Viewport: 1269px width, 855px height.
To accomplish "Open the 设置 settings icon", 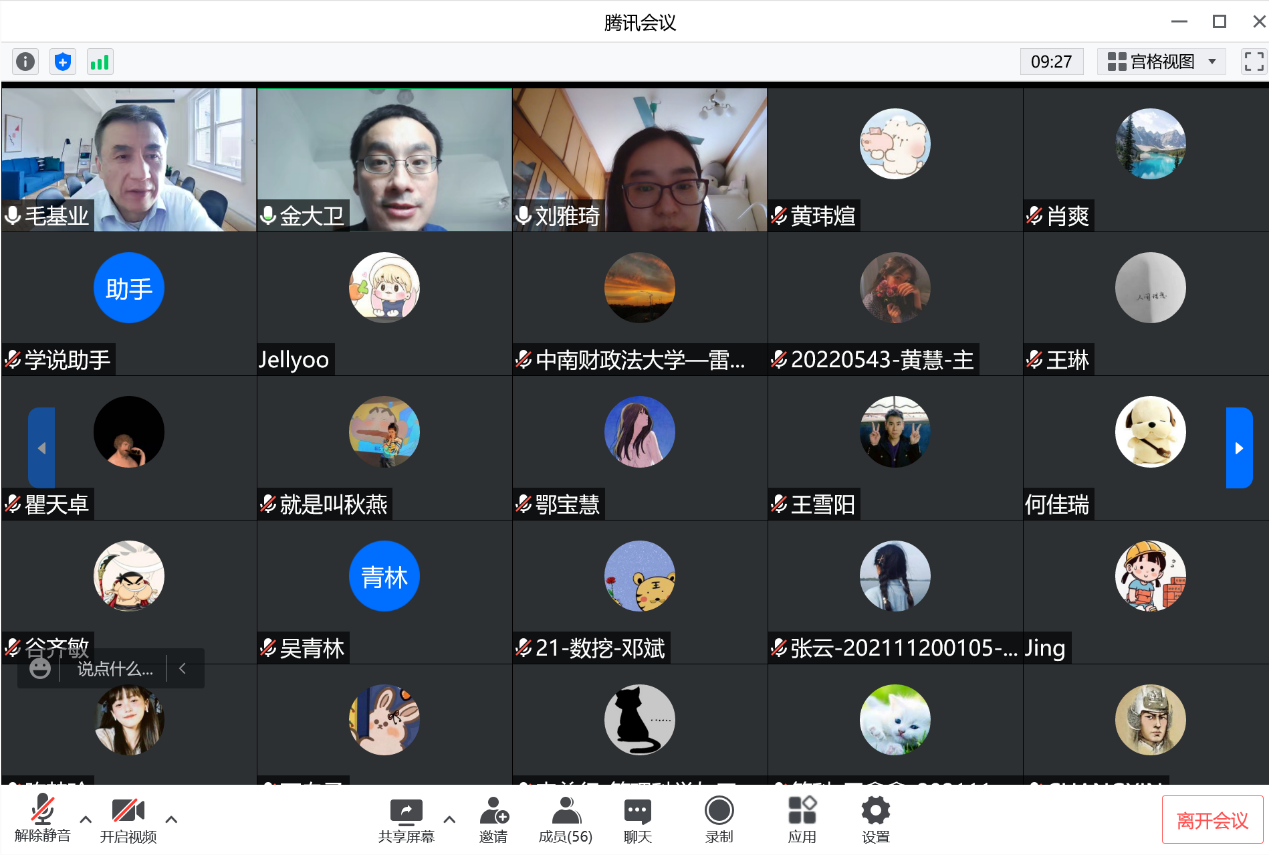I will coord(875,818).
